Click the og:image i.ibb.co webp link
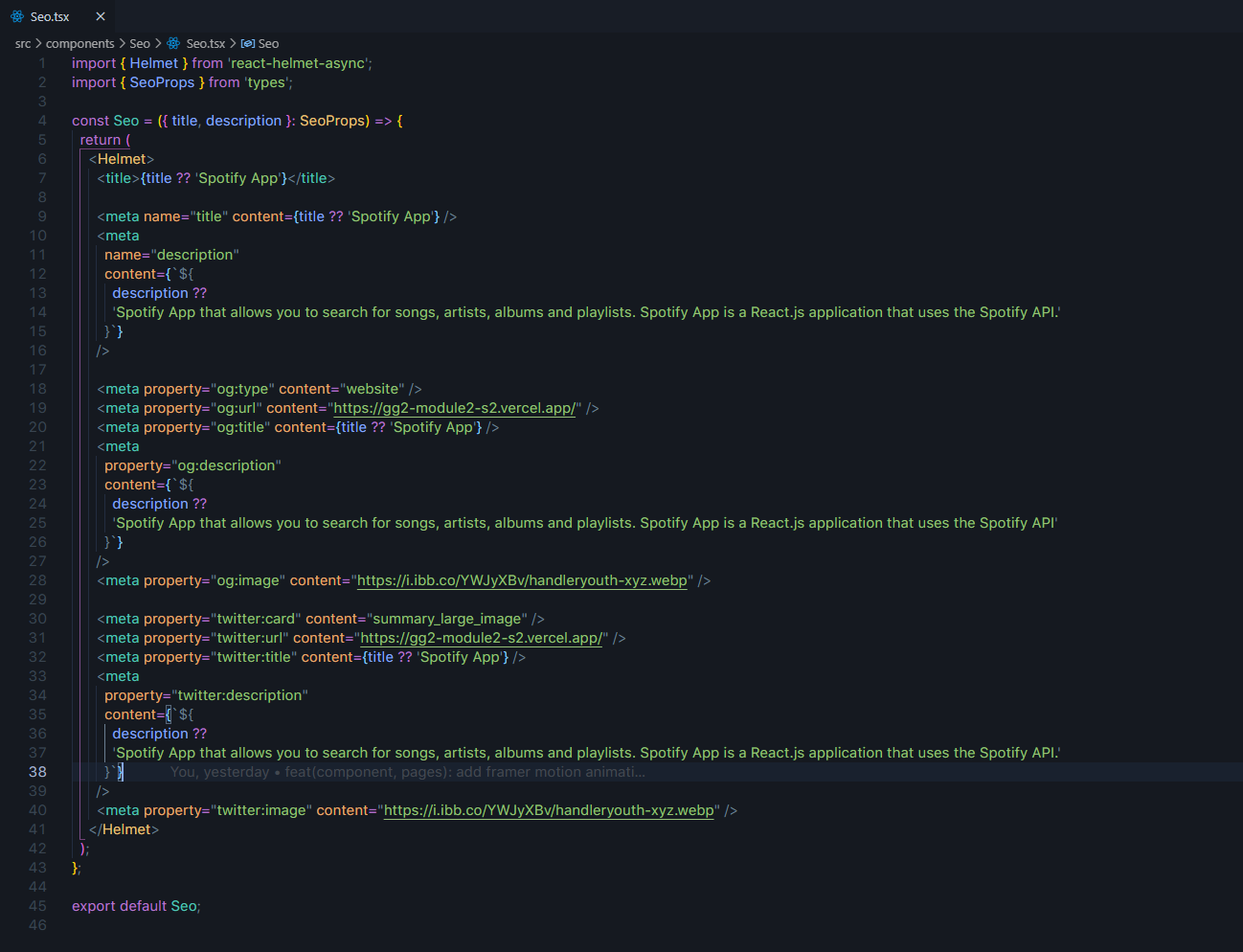This screenshot has height=952, width=1243. click(x=522, y=580)
